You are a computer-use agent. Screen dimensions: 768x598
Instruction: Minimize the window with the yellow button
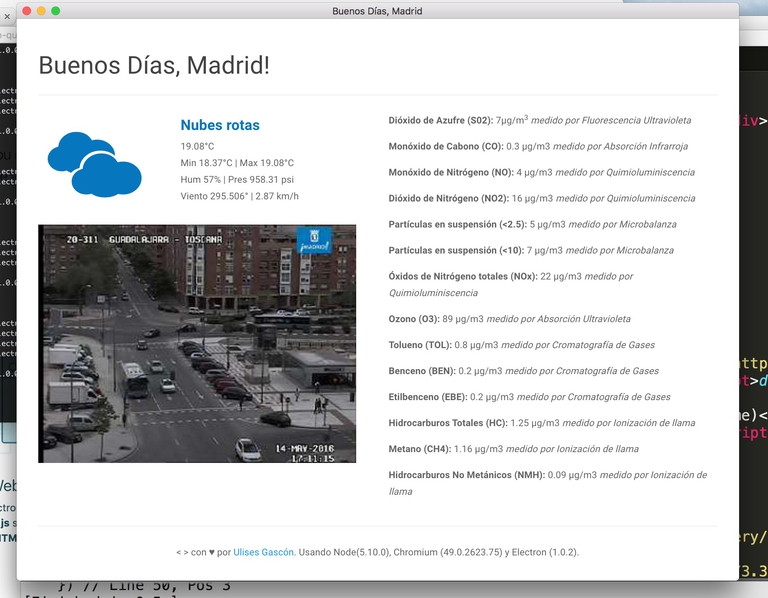pyautogui.click(x=41, y=11)
